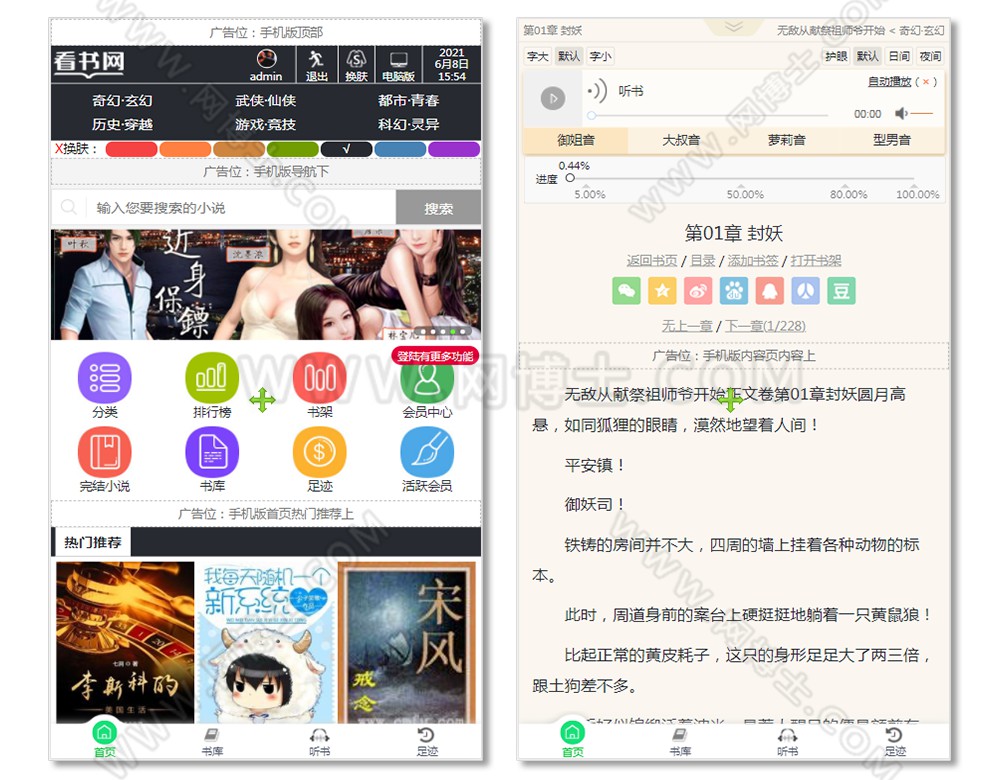1000x780 pixels.
Task: Tap 书库 in right bottom bar
Action: coord(680,742)
